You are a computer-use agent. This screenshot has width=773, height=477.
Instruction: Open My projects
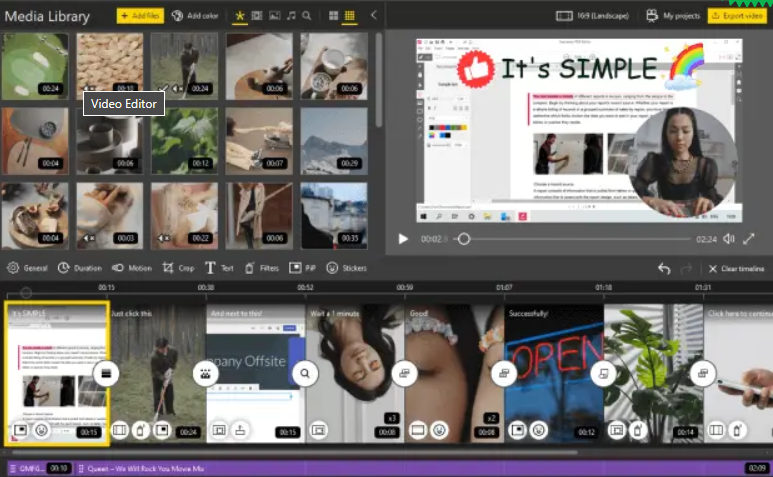673,16
